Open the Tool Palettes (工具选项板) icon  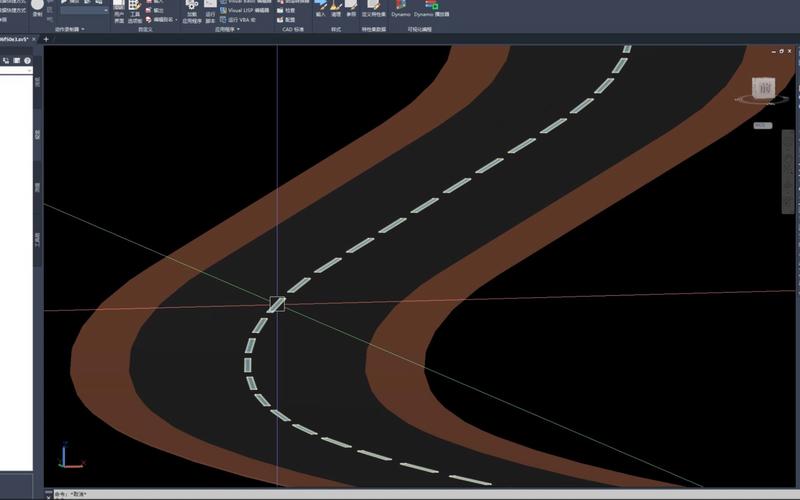tap(135, 10)
